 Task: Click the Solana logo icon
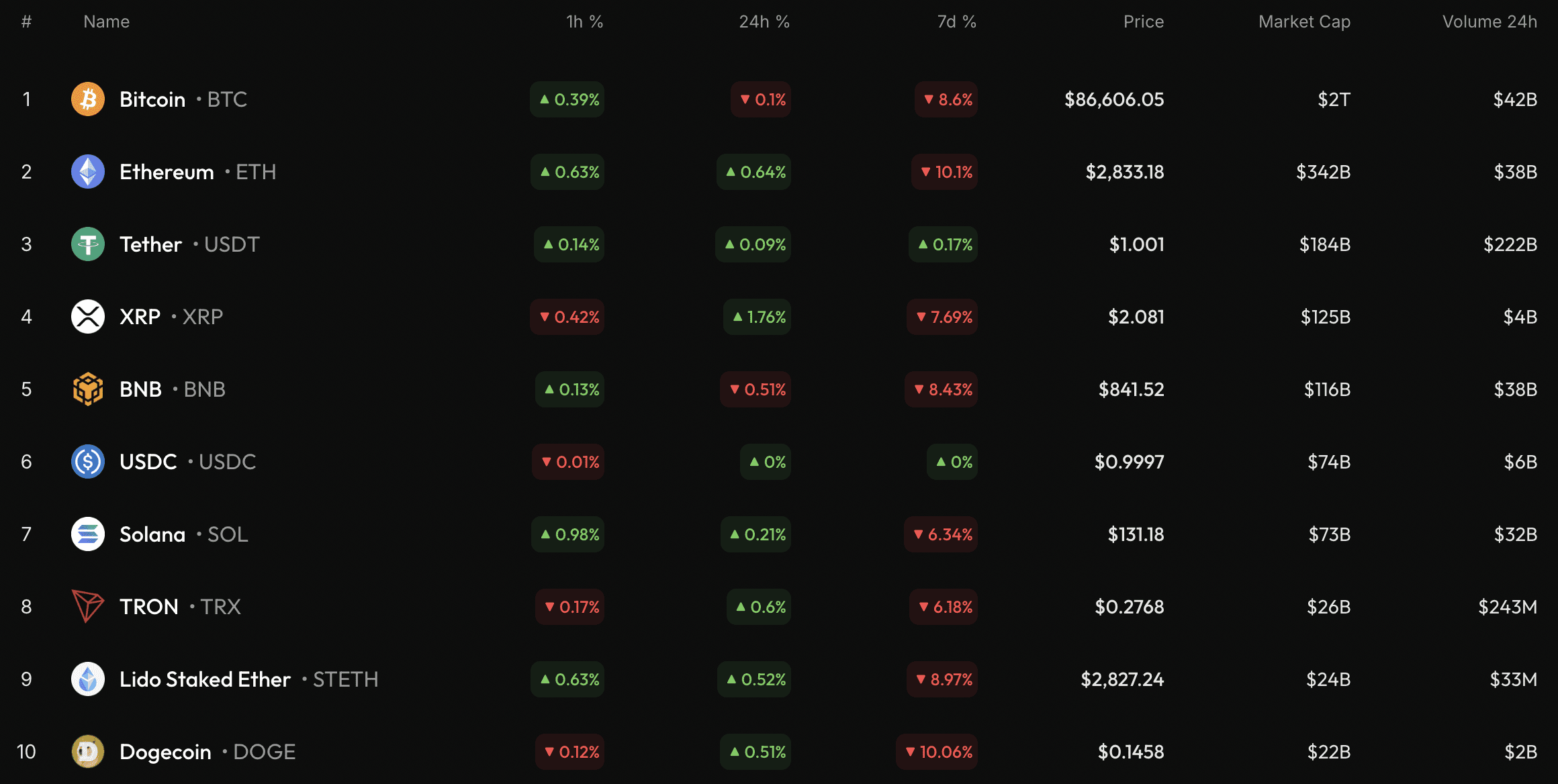pyautogui.click(x=87, y=534)
